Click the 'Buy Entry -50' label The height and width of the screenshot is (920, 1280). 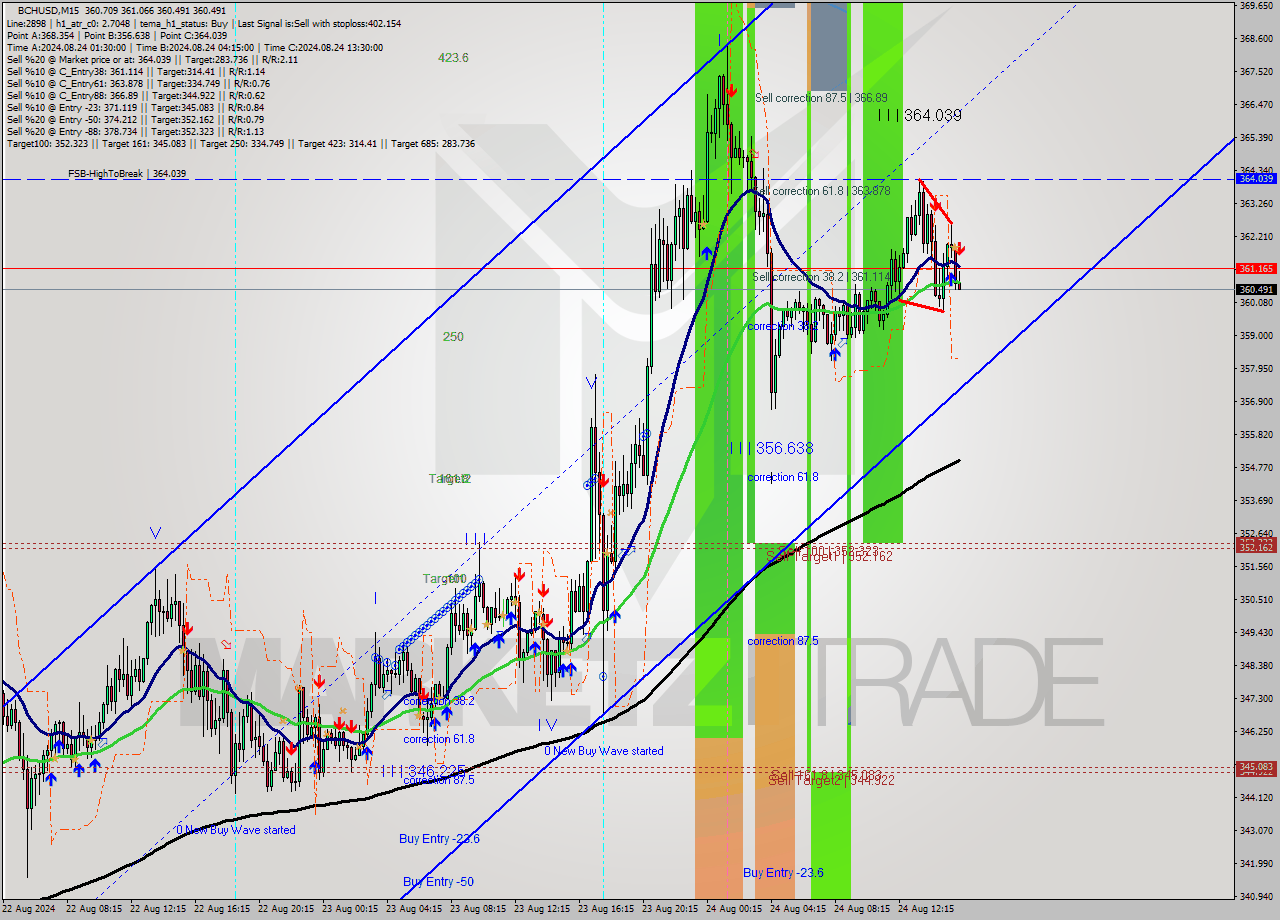438,881
